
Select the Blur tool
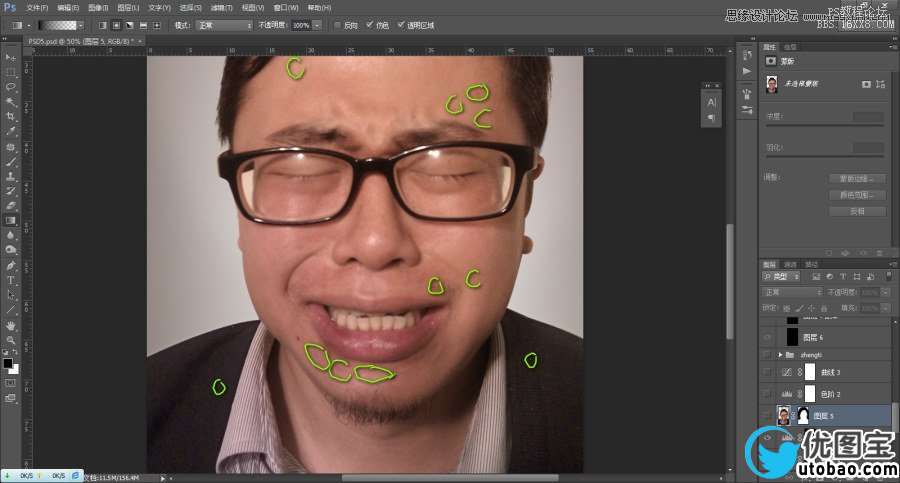[x=10, y=235]
